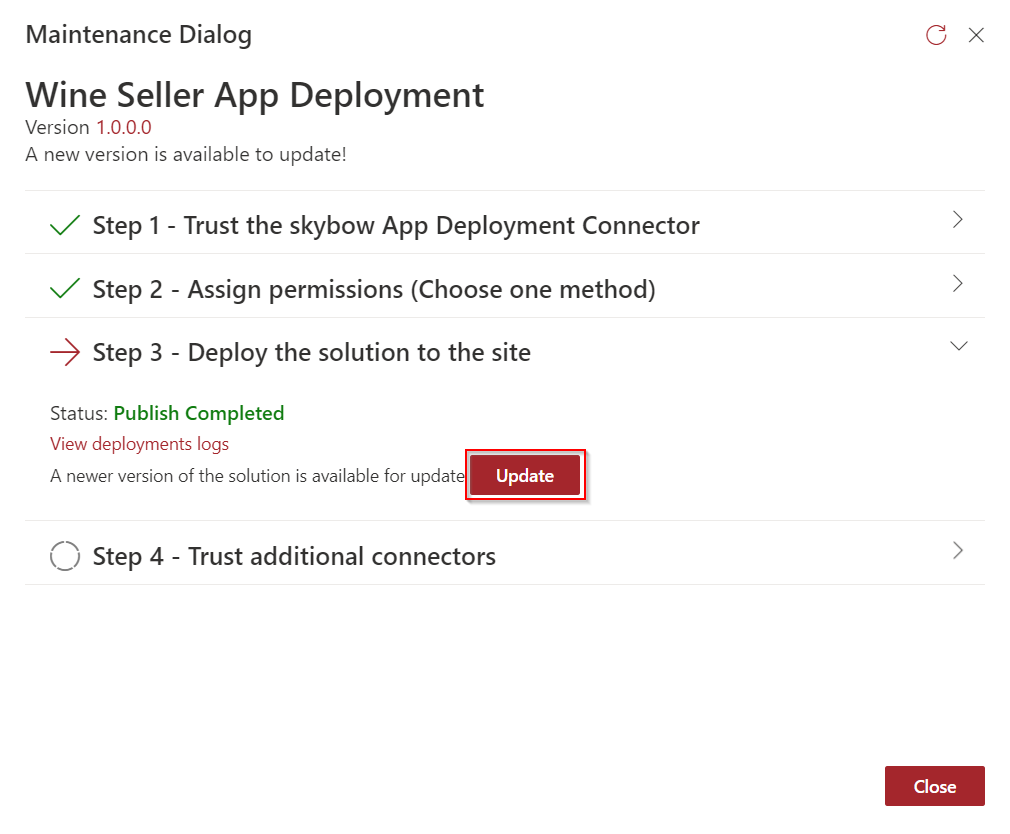Expand Step 1 using its chevron
This screenshot has height=834, width=1010.
click(x=958, y=220)
